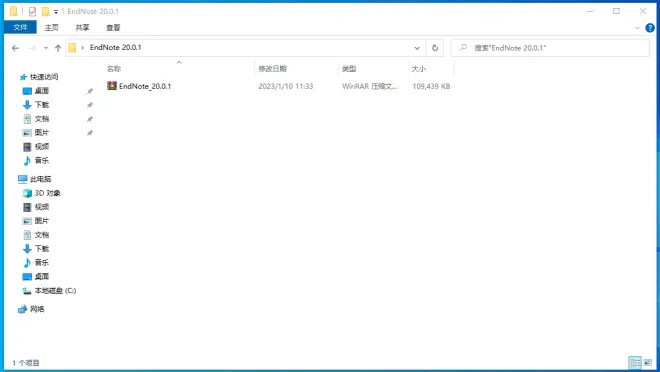Click the address bar root chevron
The width and height of the screenshot is (660, 372).
tap(82, 48)
